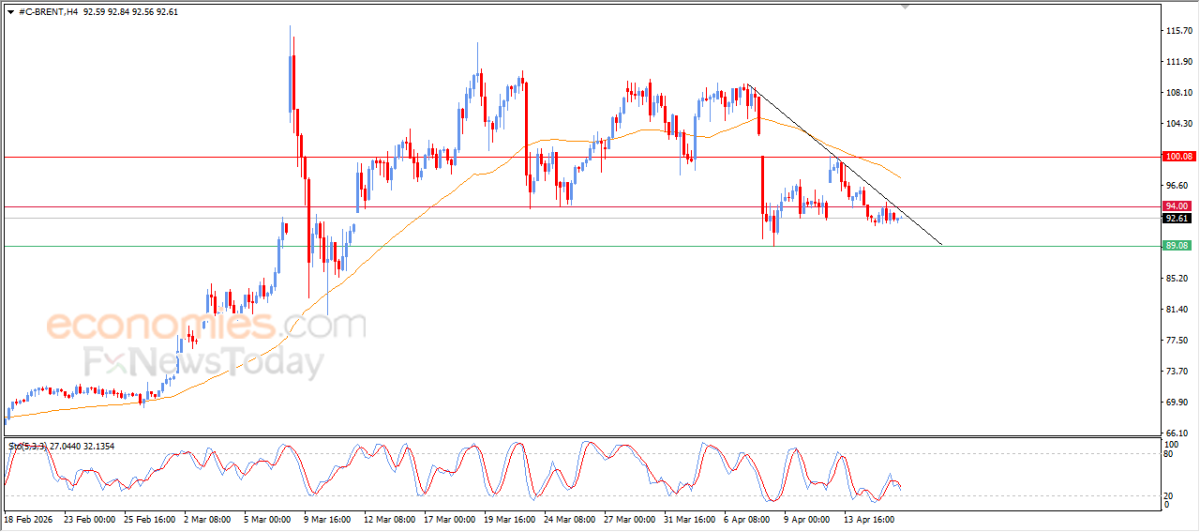Viewport: 1200px width, 532px height.
Task: Click the black 92.61 current price tag
Action: 1175,218
